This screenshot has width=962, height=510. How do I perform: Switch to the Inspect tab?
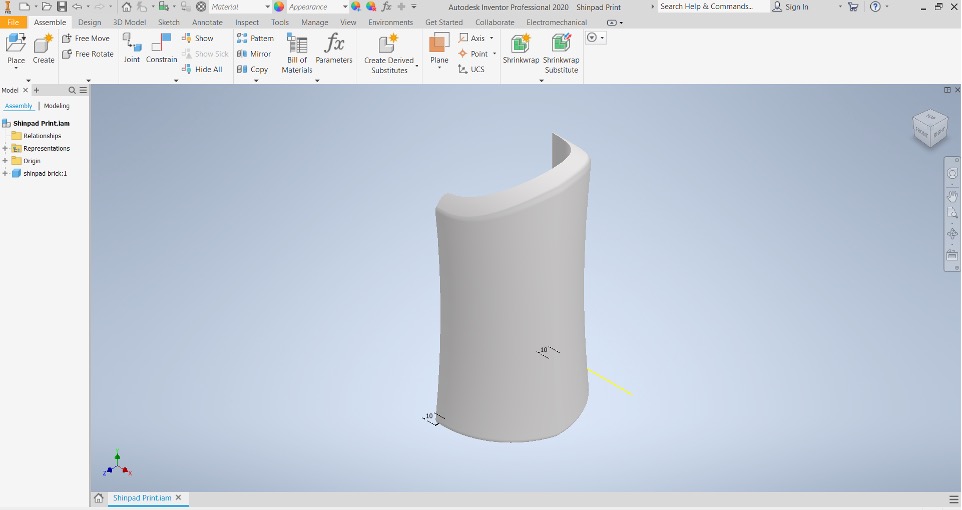click(x=247, y=22)
